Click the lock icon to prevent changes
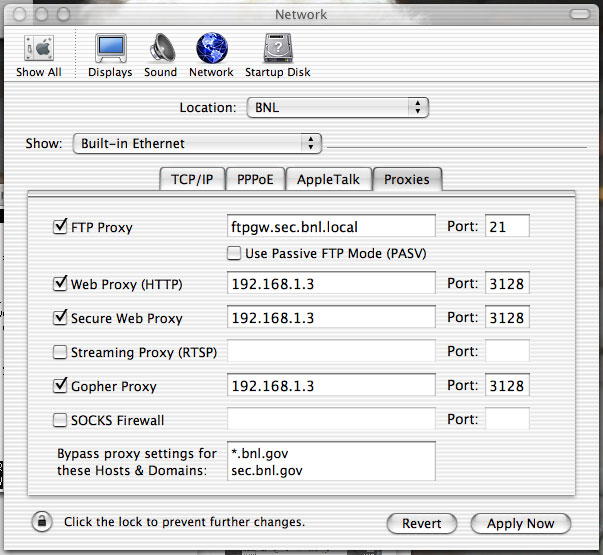Image resolution: width=603 pixels, height=555 pixels. click(x=42, y=522)
